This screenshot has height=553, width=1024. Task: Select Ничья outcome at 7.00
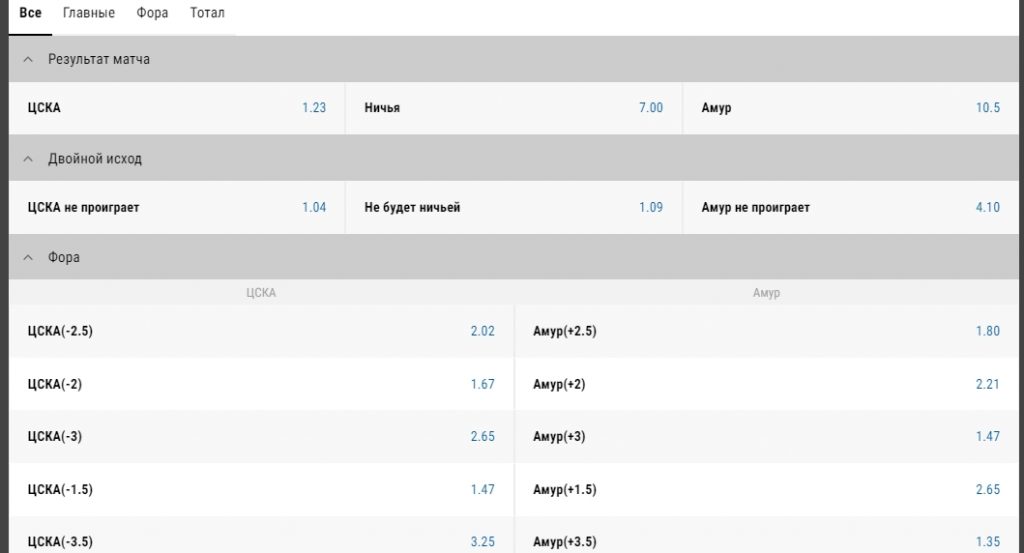[x=513, y=108]
